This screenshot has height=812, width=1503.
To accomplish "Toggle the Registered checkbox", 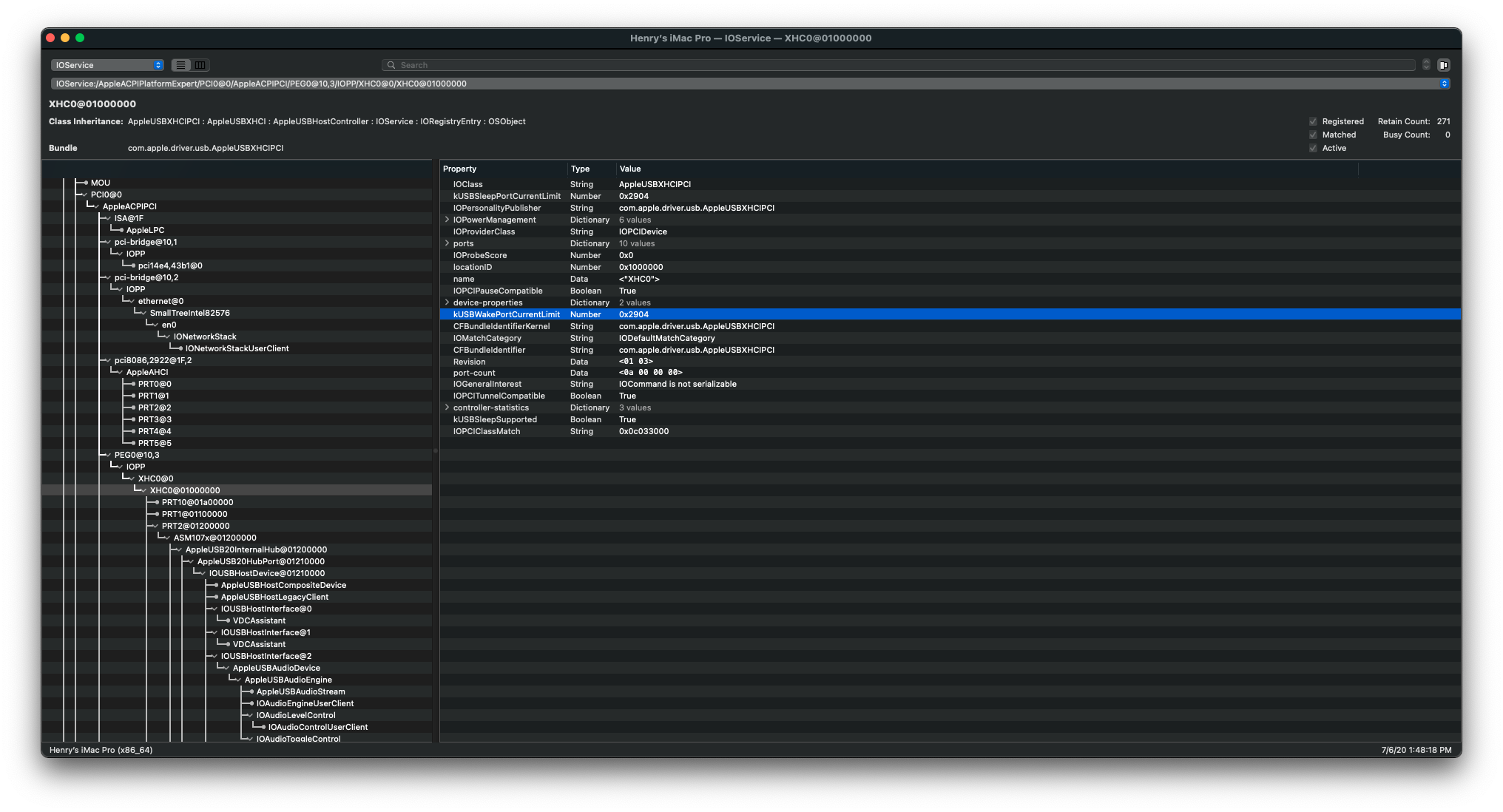I will 1314,121.
